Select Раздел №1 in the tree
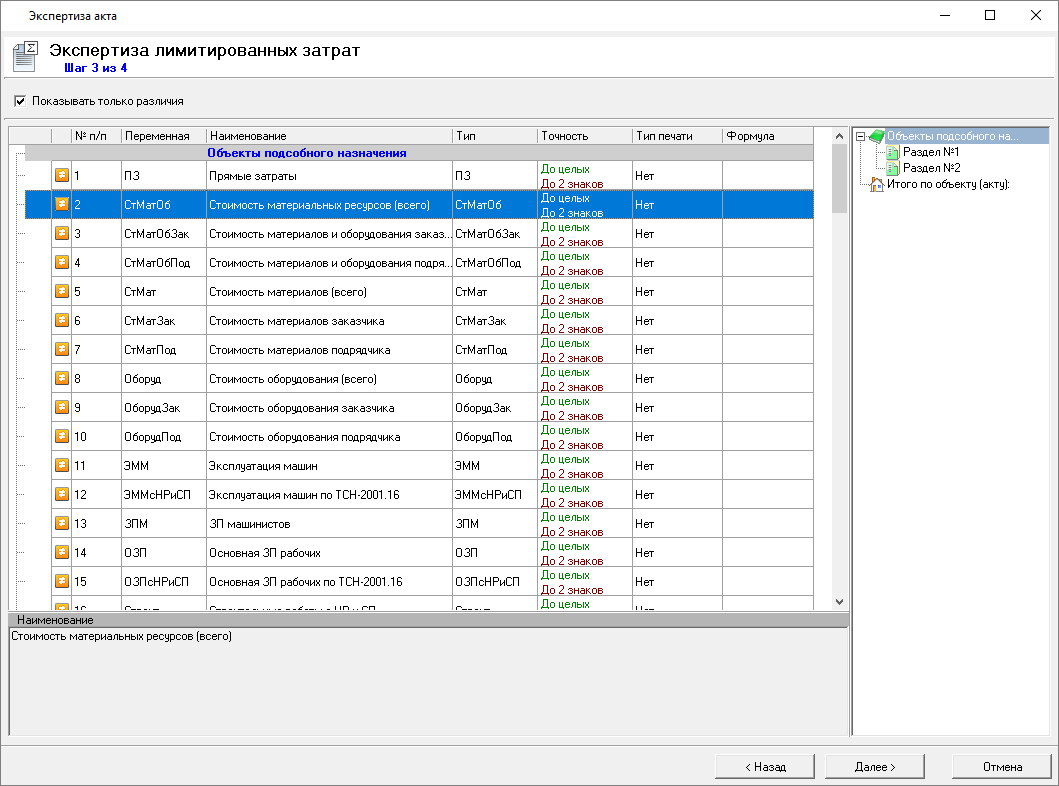The height and width of the screenshot is (786, 1059). click(930, 152)
